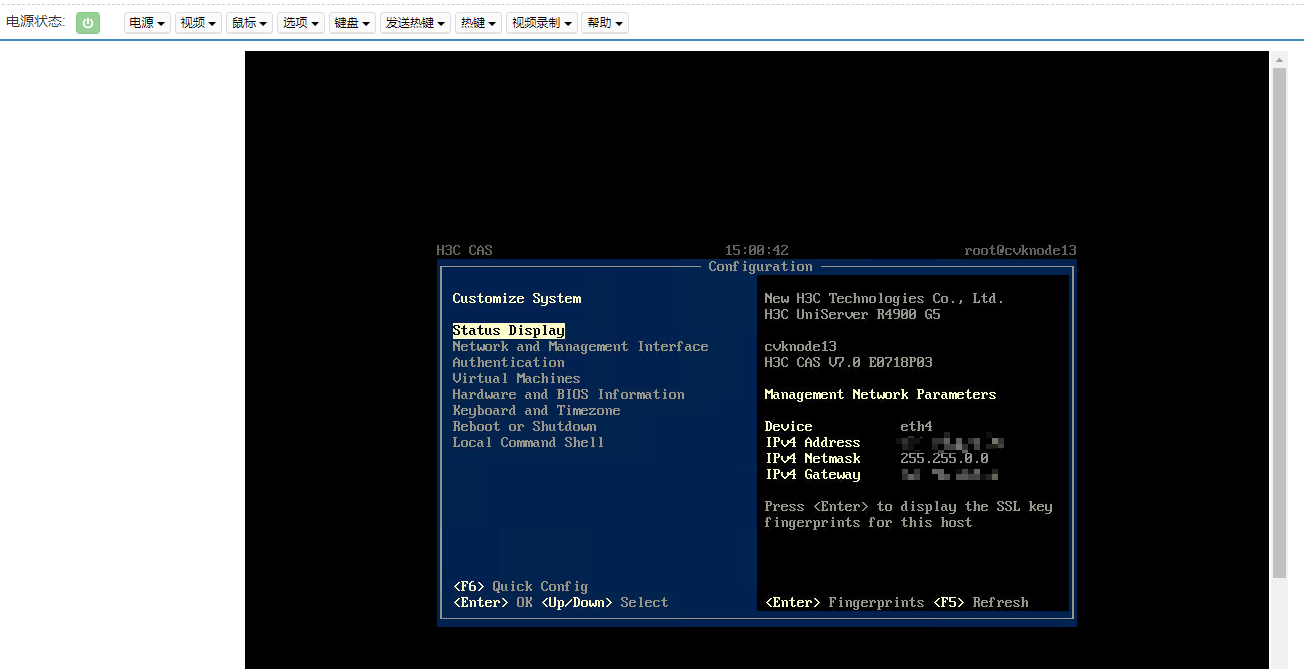This screenshot has height=669, width=1304.
Task: Select Keyboard and Timezone entry
Action: click(x=536, y=411)
